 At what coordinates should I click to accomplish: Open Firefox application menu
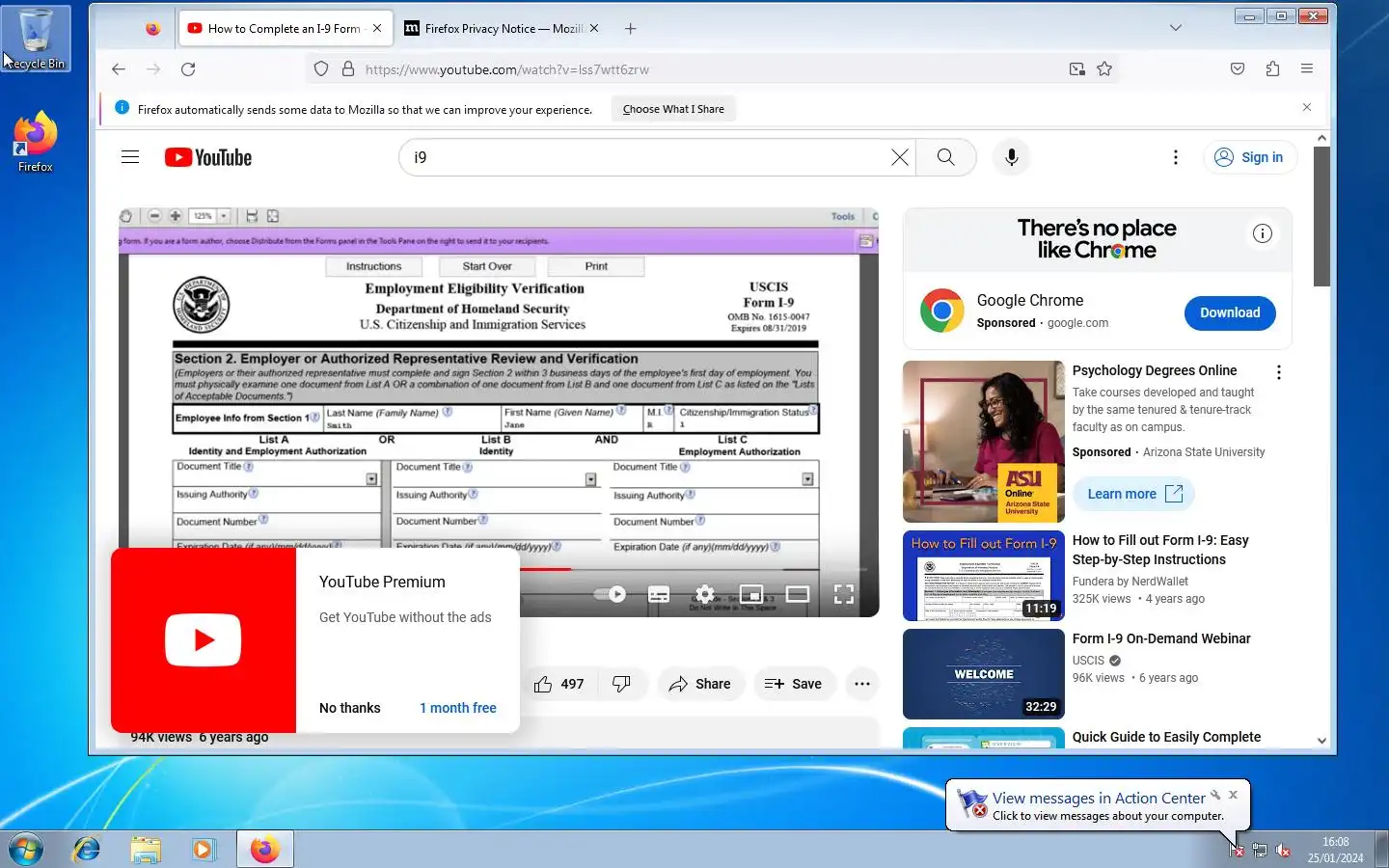point(1307,68)
